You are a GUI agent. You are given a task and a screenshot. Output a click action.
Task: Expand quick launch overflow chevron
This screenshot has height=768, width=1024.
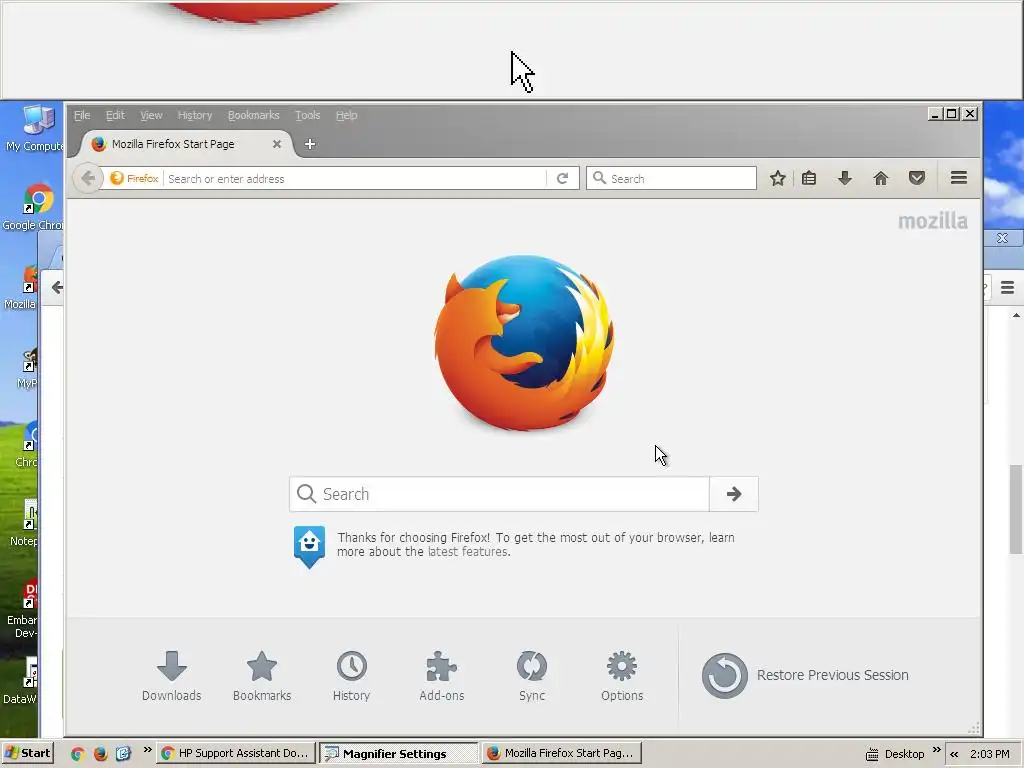point(148,750)
